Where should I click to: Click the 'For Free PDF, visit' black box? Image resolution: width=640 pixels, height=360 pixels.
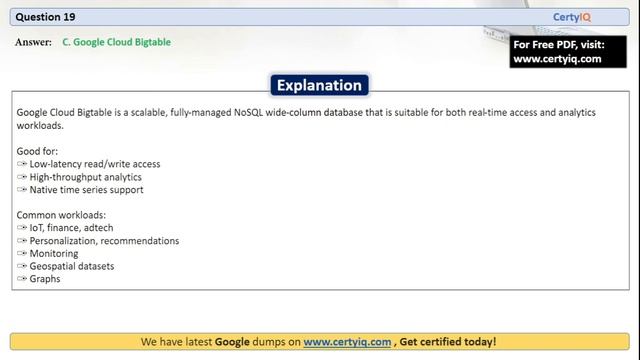coord(568,52)
